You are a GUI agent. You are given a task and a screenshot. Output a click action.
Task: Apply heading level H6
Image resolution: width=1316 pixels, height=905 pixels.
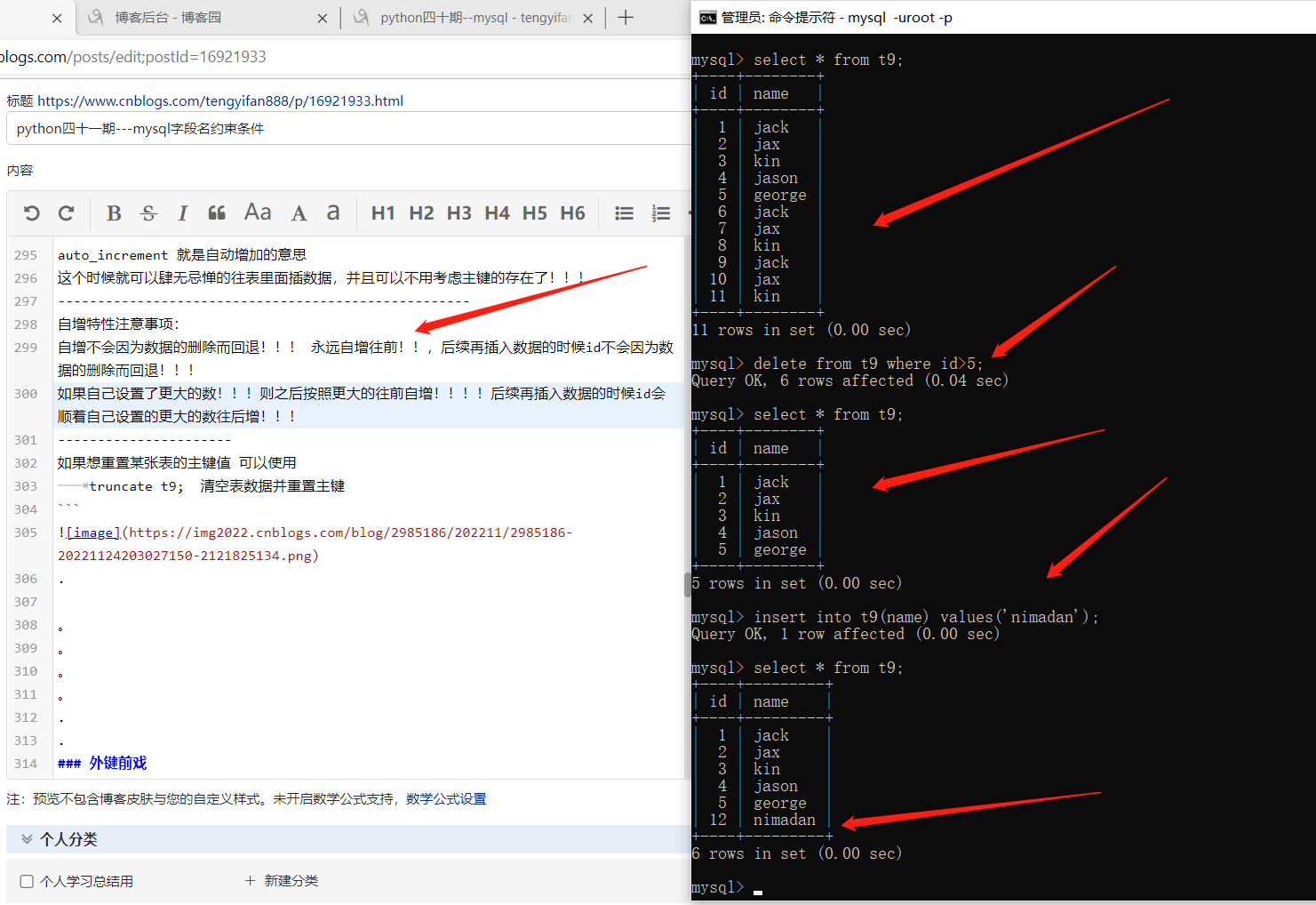pyautogui.click(x=573, y=213)
